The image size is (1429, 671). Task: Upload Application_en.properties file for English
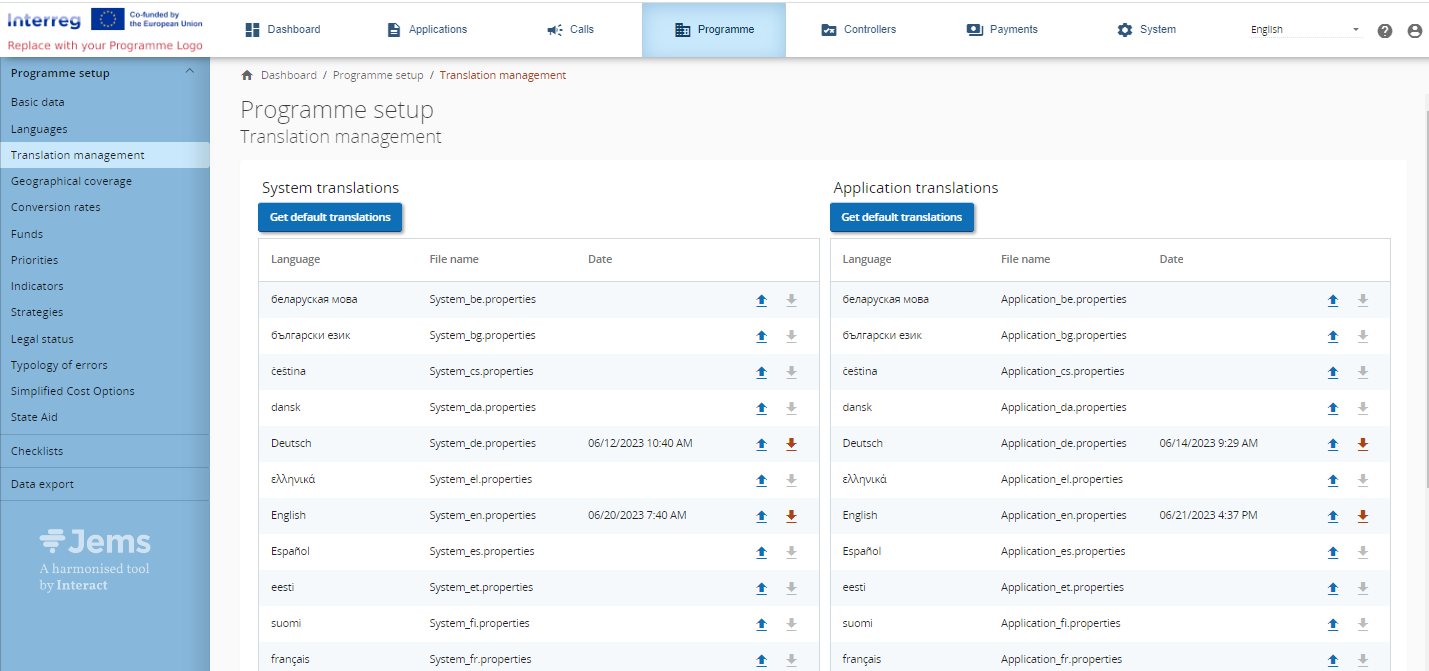point(1332,516)
